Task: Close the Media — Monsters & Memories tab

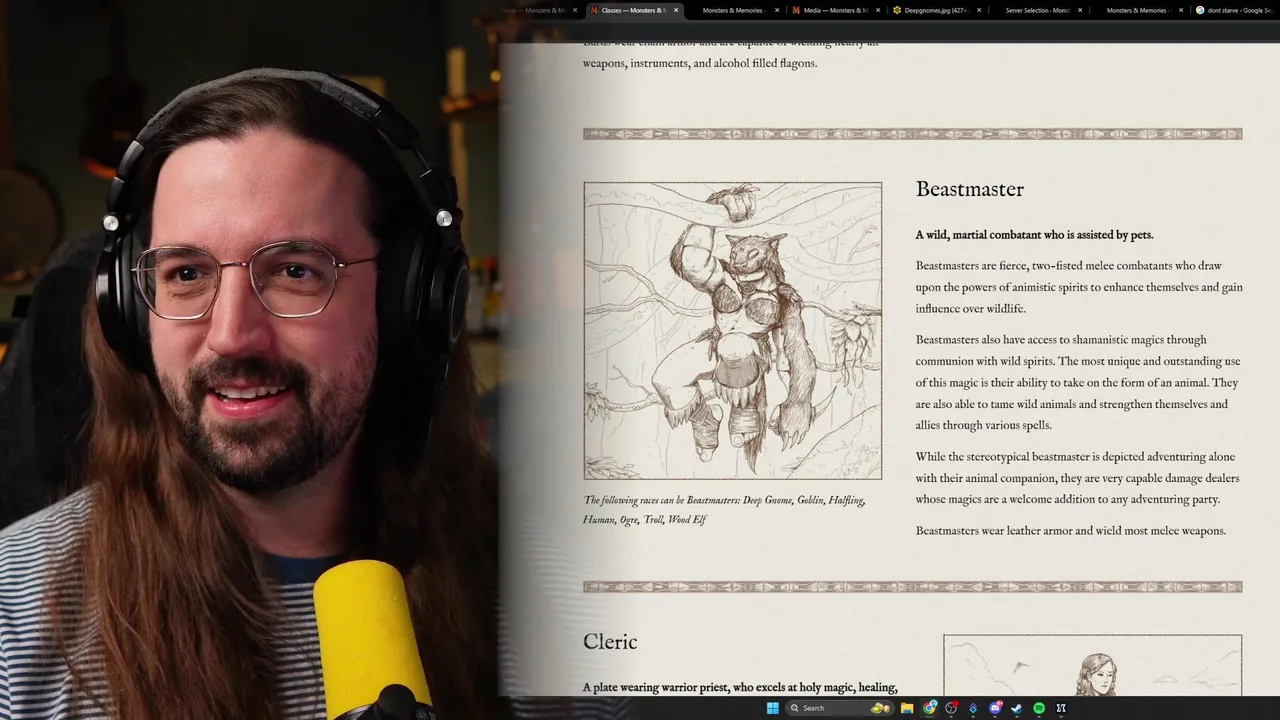Action: pyautogui.click(x=878, y=10)
